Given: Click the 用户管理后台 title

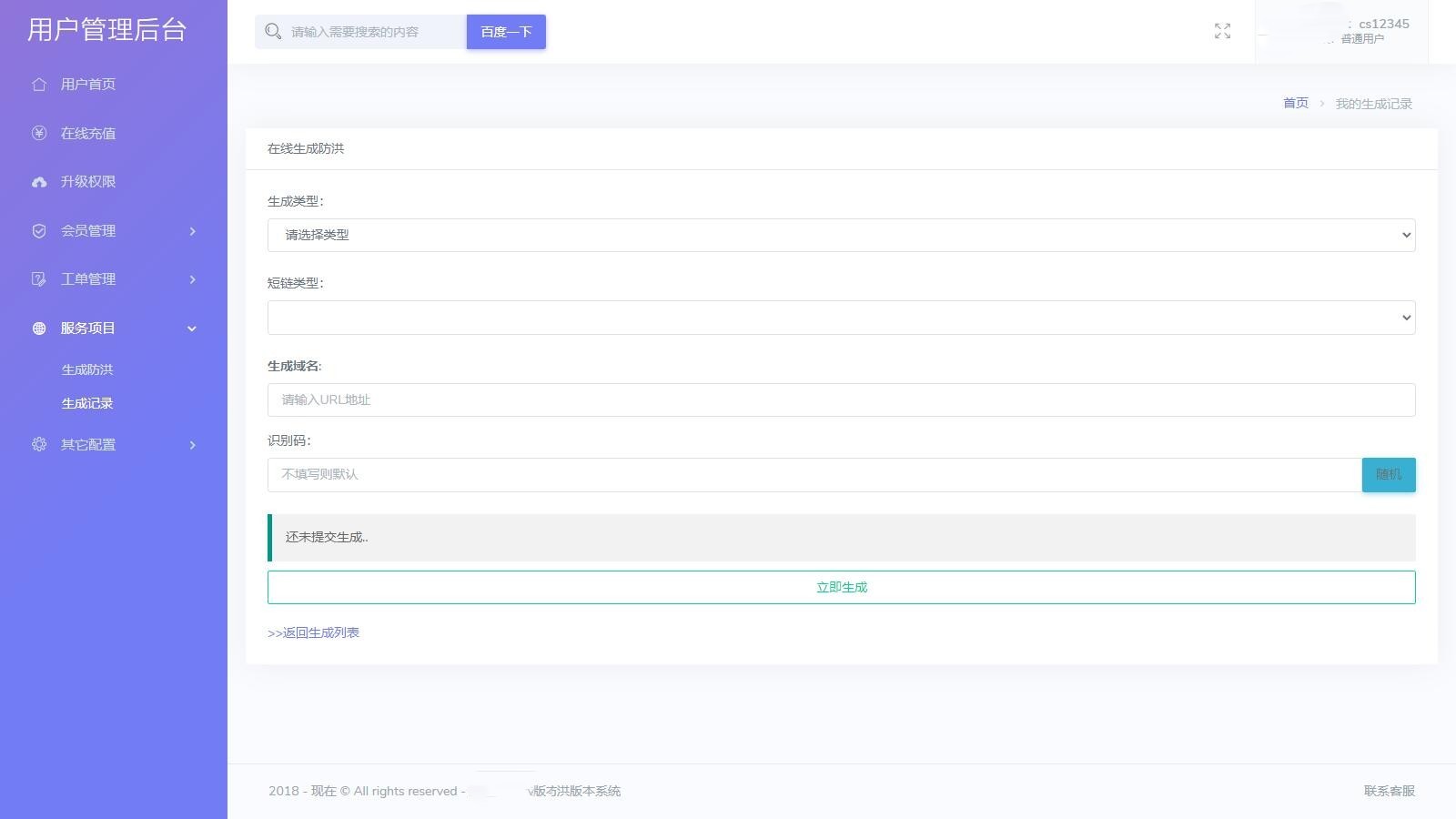Looking at the screenshot, I should click(106, 30).
